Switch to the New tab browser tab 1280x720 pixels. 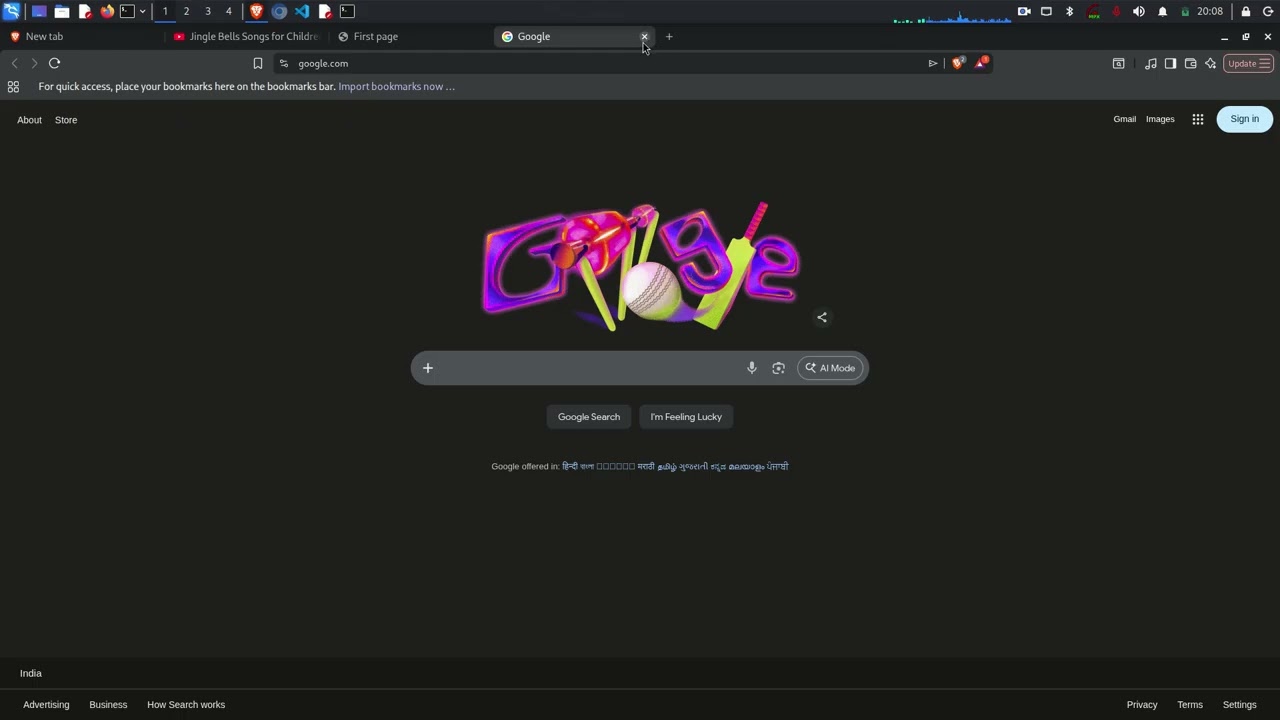pyautogui.click(x=82, y=36)
